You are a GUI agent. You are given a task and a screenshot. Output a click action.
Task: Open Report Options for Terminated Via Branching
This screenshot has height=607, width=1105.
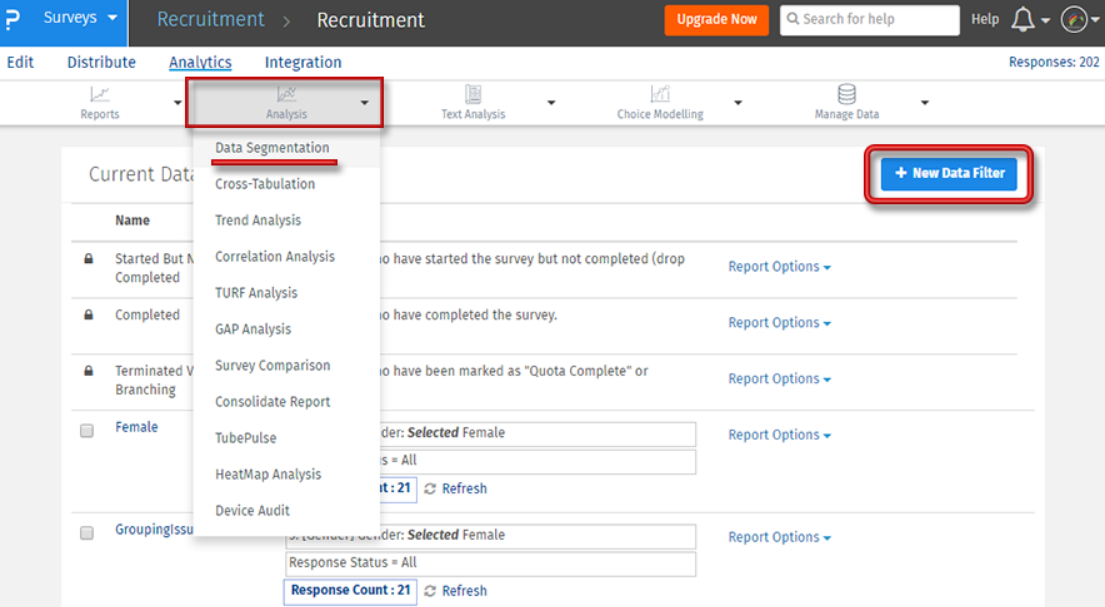[x=779, y=379]
